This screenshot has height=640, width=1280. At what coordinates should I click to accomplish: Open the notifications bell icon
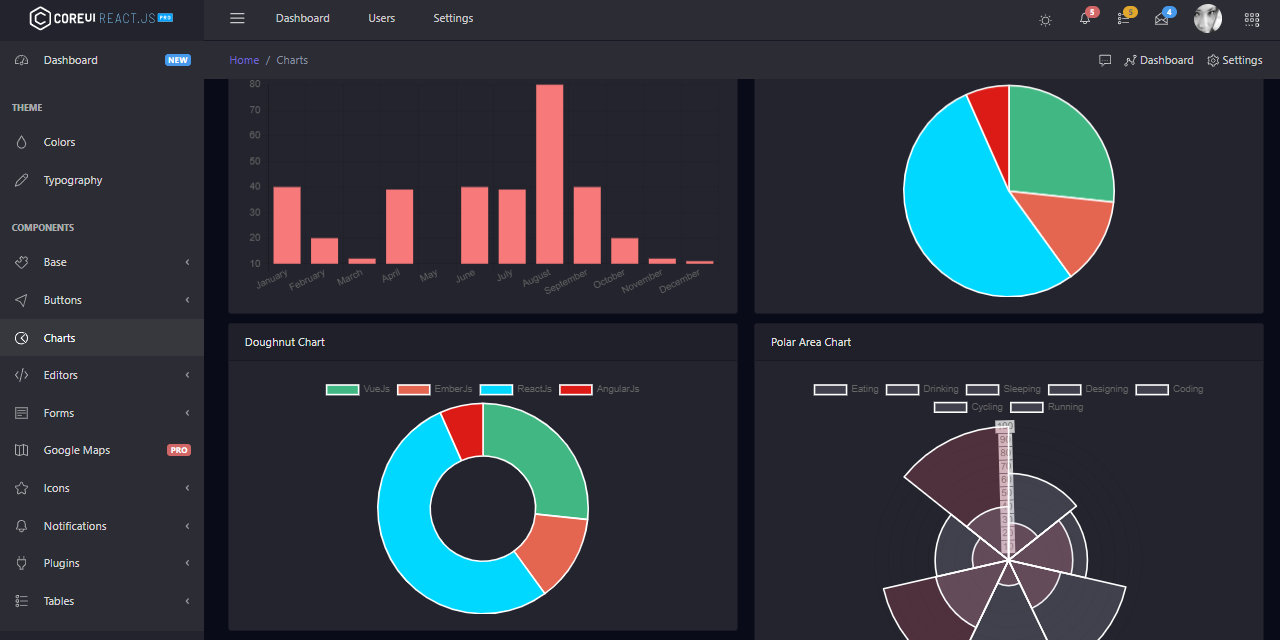click(x=1085, y=18)
